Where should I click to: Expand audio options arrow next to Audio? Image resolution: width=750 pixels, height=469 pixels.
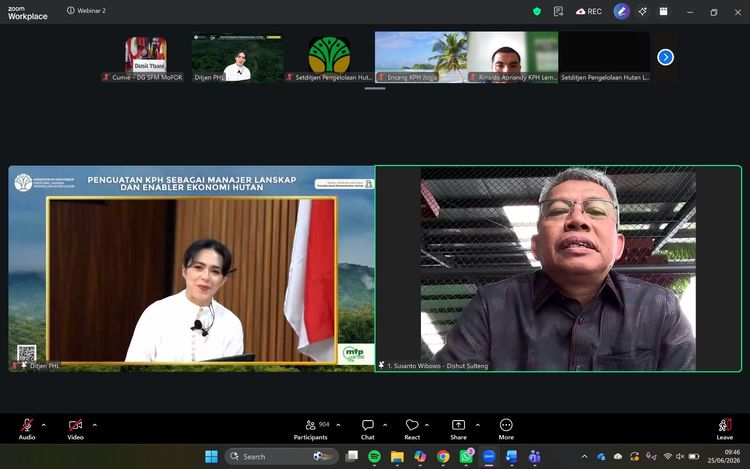pyautogui.click(x=44, y=425)
